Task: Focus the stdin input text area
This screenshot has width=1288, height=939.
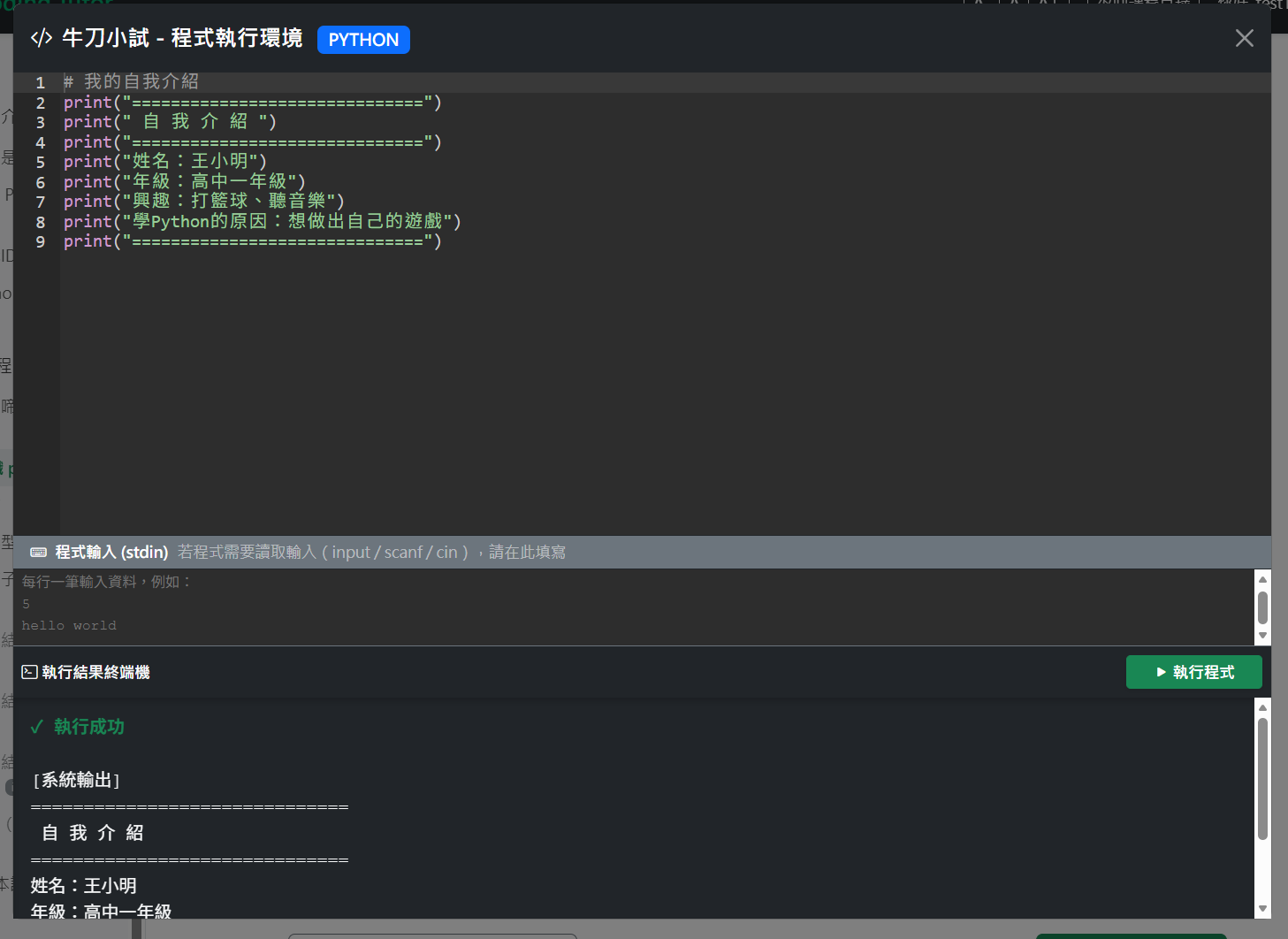Action: tap(619, 606)
